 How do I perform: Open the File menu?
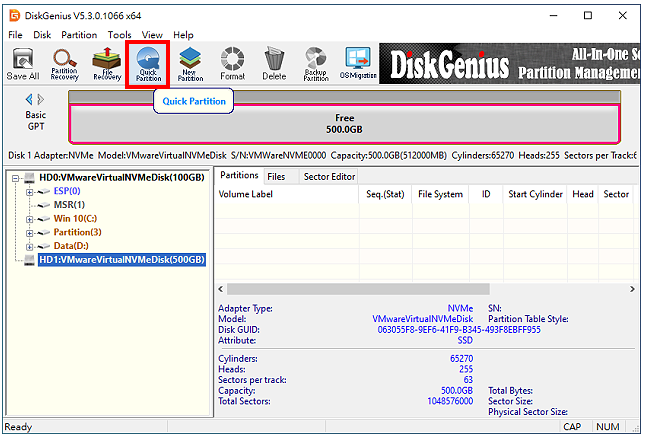[x=15, y=35]
